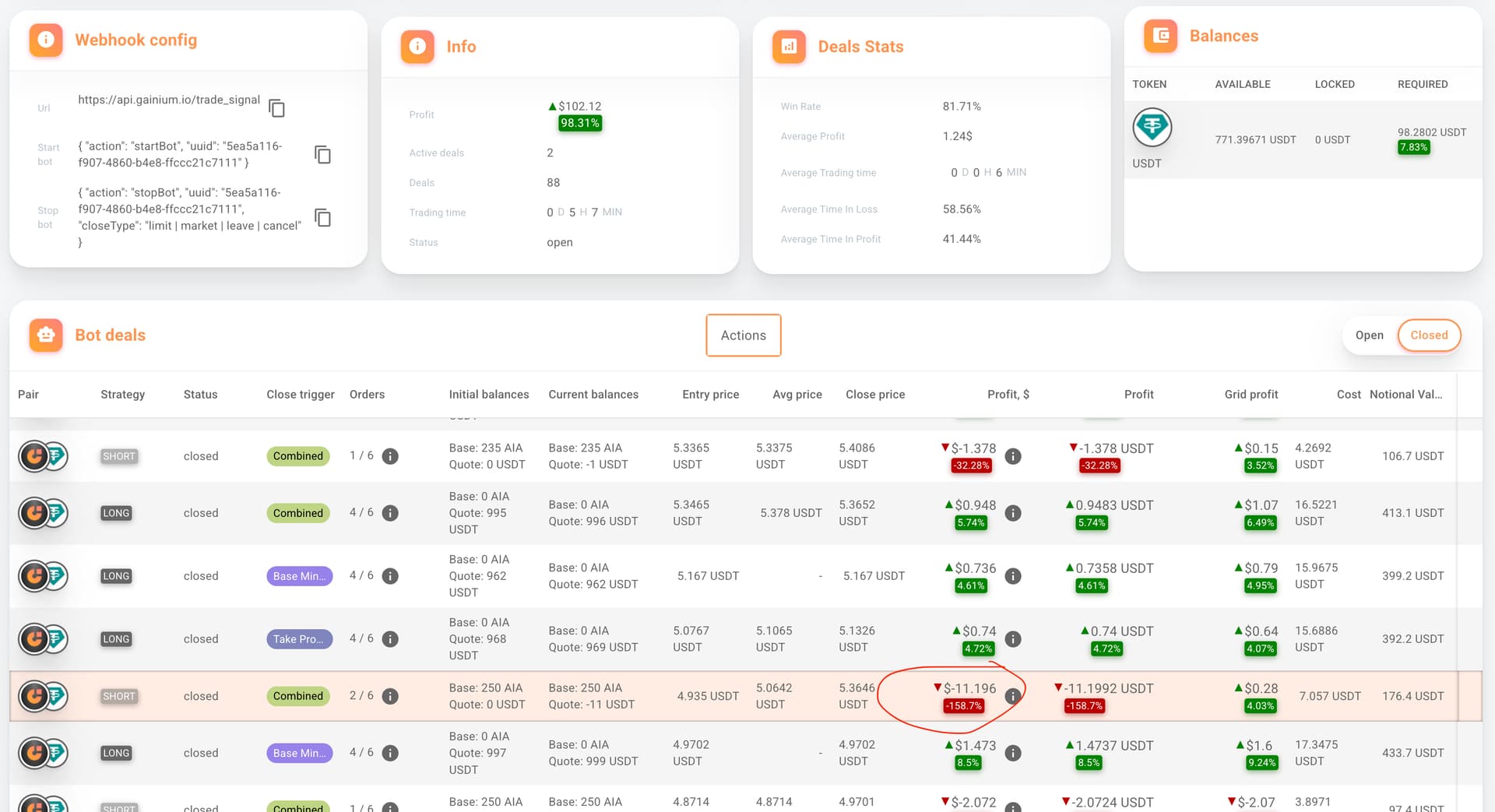Show profit info for the $-11.196 deal
The height and width of the screenshot is (812, 1495).
(1012, 696)
